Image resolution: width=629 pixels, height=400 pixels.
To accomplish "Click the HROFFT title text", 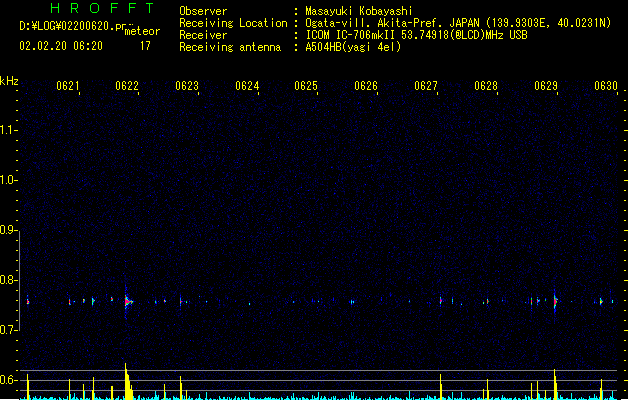I will [102, 8].
